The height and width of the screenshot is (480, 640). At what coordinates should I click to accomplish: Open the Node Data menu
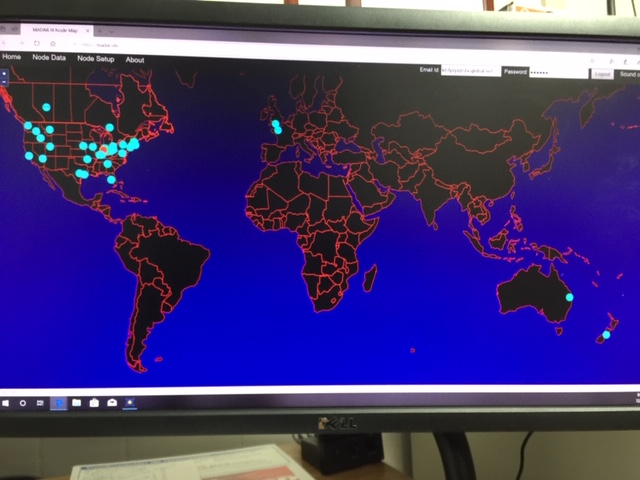click(49, 59)
